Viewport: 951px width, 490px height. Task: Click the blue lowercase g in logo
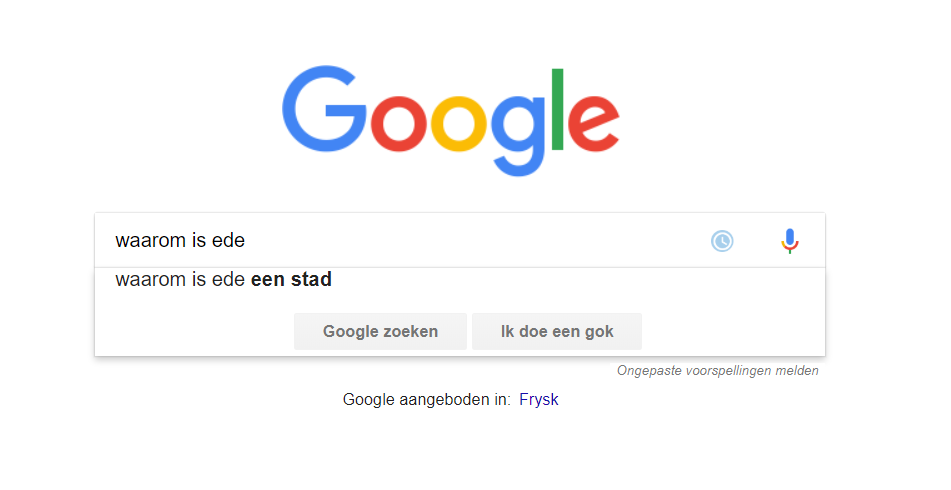[x=518, y=136]
